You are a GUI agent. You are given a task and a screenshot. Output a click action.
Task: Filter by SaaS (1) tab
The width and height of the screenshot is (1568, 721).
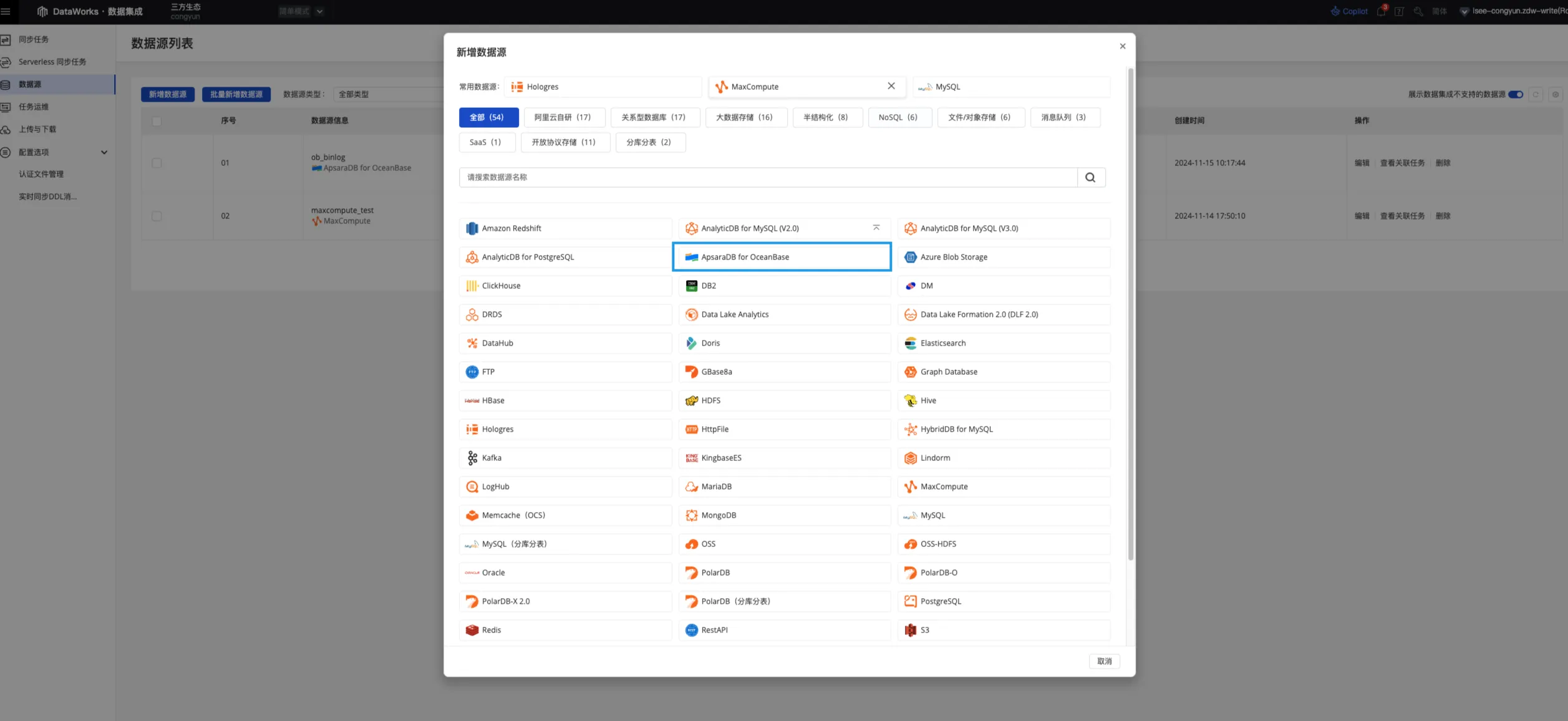click(486, 142)
